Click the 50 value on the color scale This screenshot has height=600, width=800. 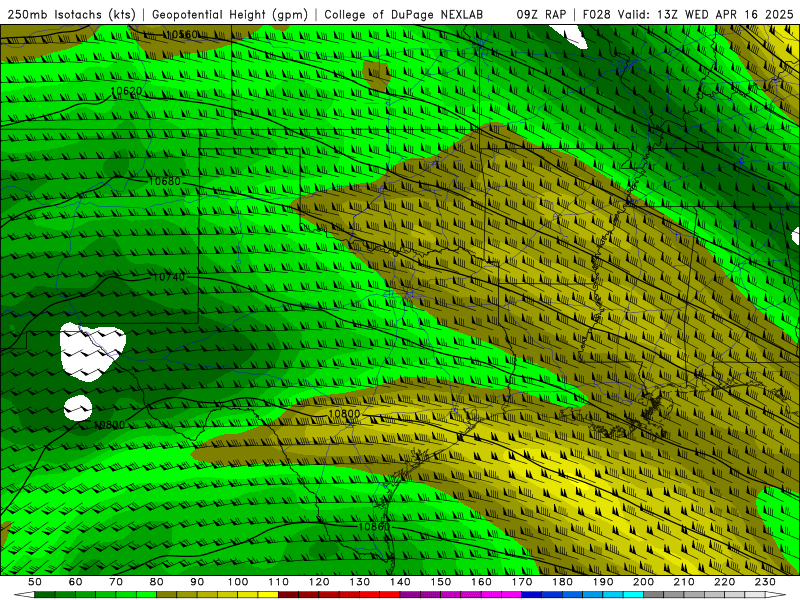[x=35, y=582]
